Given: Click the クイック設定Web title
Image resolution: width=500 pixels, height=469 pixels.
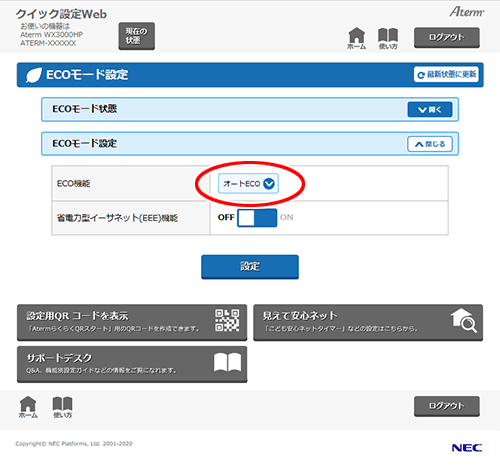Looking at the screenshot, I should (61, 14).
